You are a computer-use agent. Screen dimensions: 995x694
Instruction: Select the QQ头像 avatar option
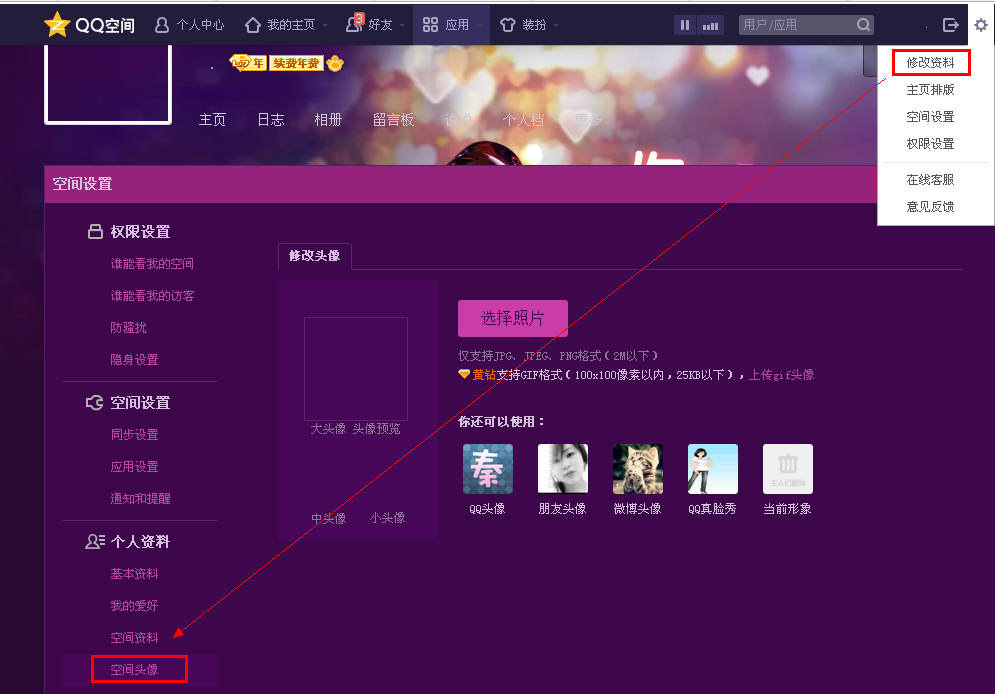[x=487, y=468]
